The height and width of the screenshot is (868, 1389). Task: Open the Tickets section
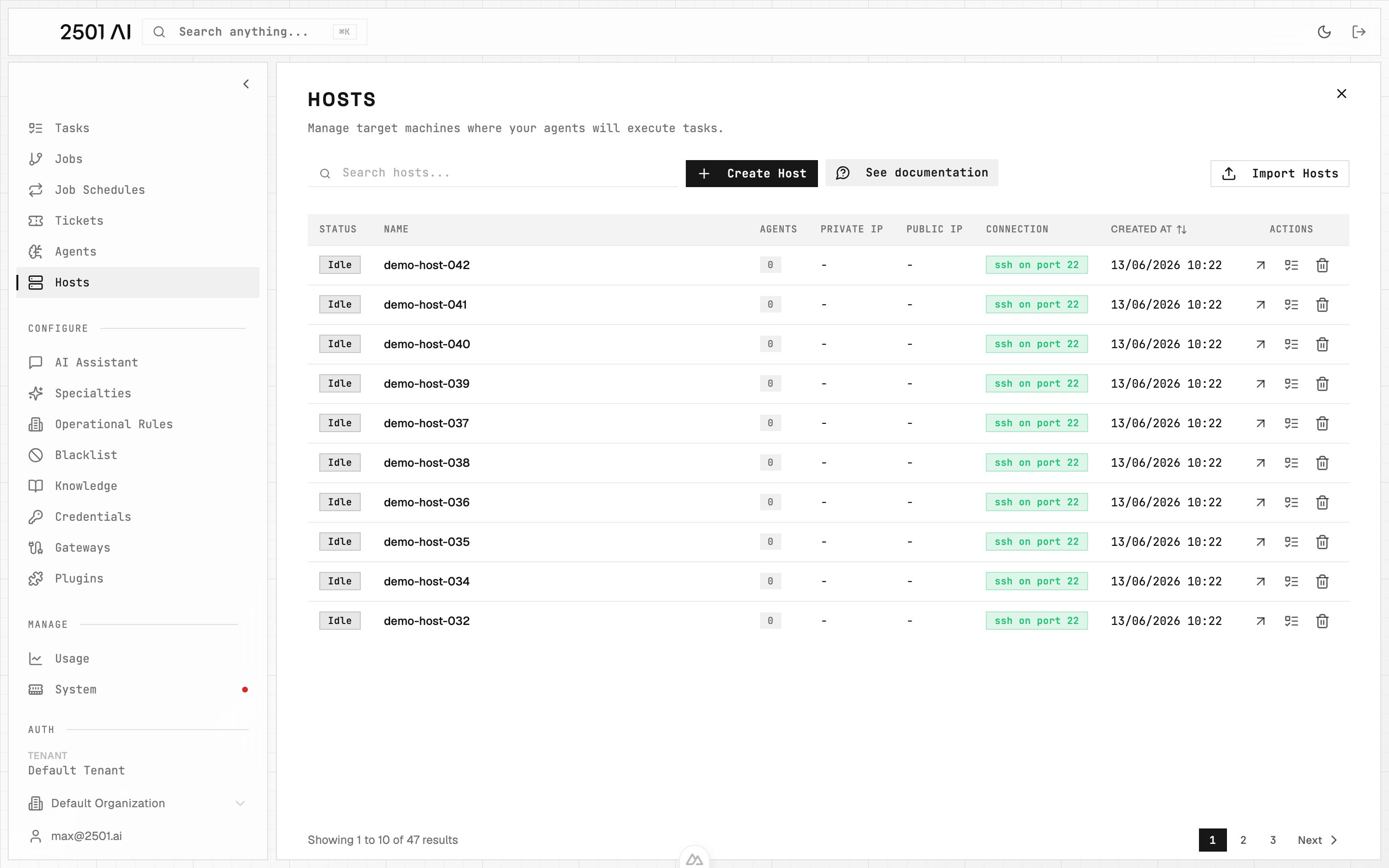tap(138, 220)
